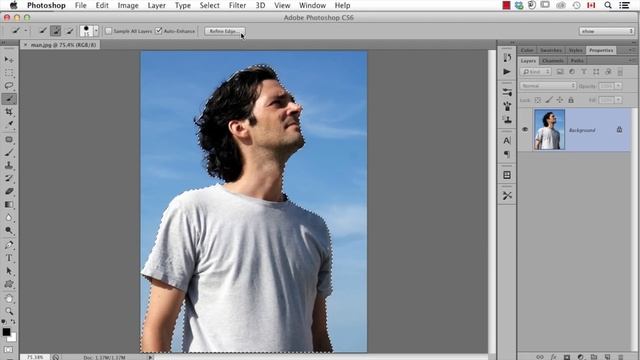Switch to the Swatches tab

(x=551, y=50)
